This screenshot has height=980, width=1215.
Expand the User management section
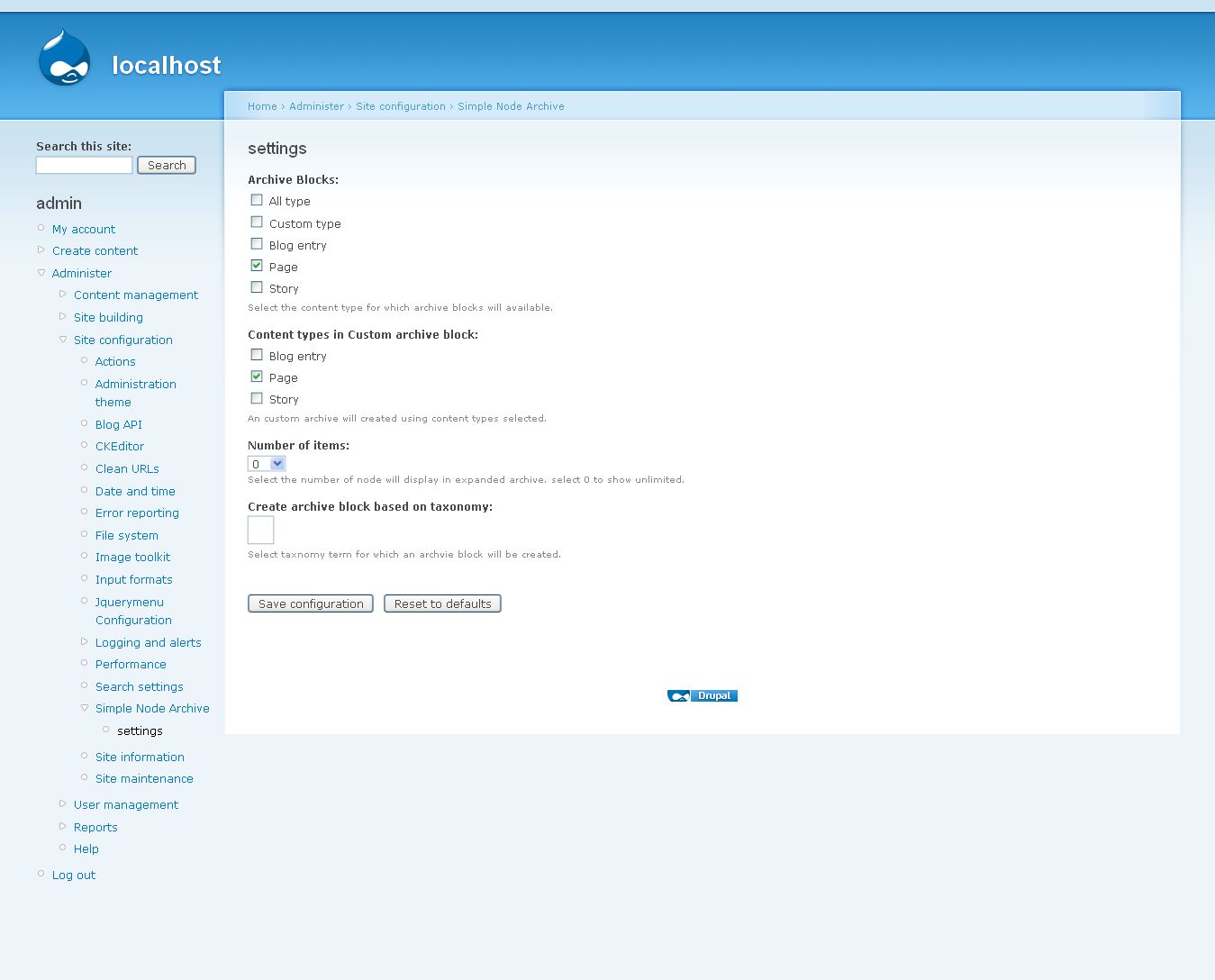[x=62, y=803]
